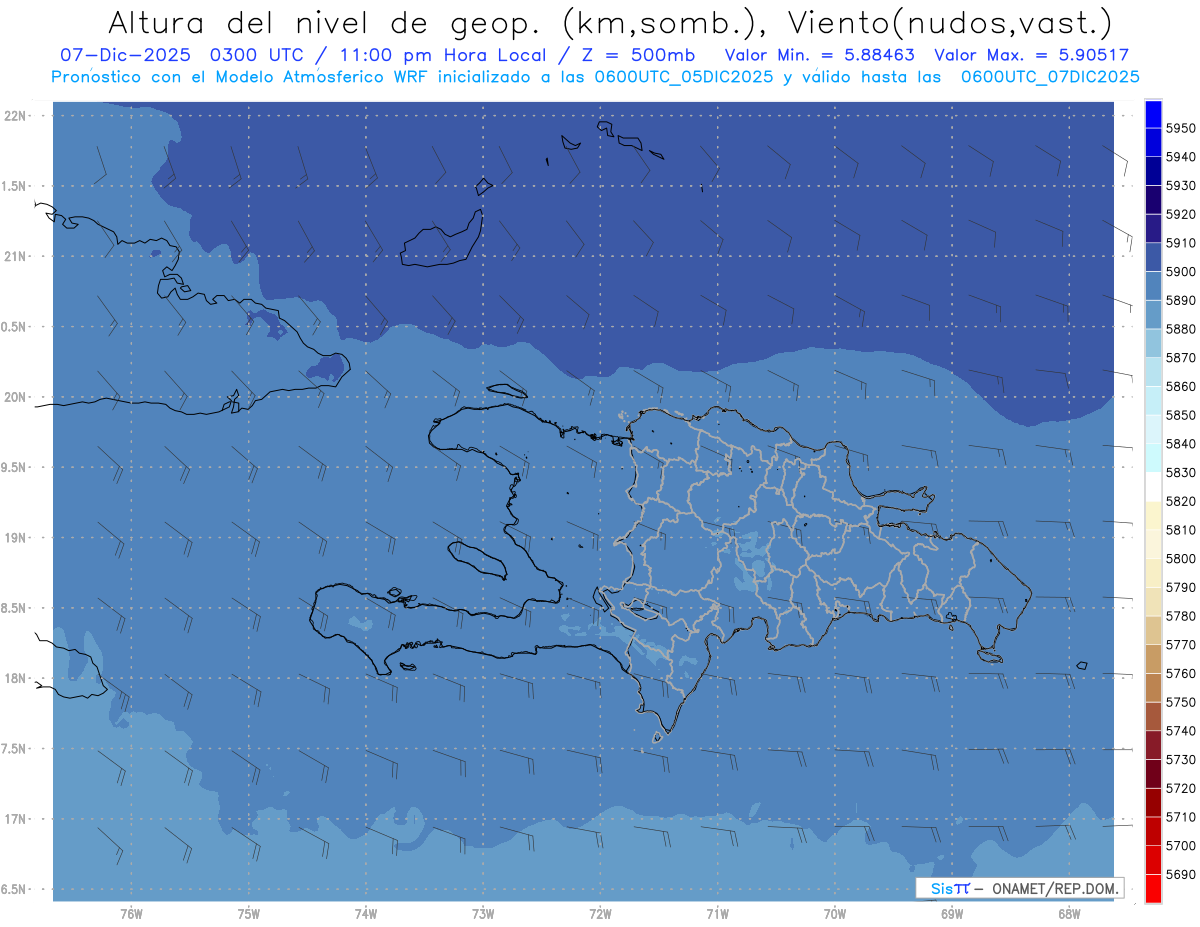Click the legend value "5870"
Image resolution: width=1200 pixels, height=927 pixels.
tap(1181, 358)
